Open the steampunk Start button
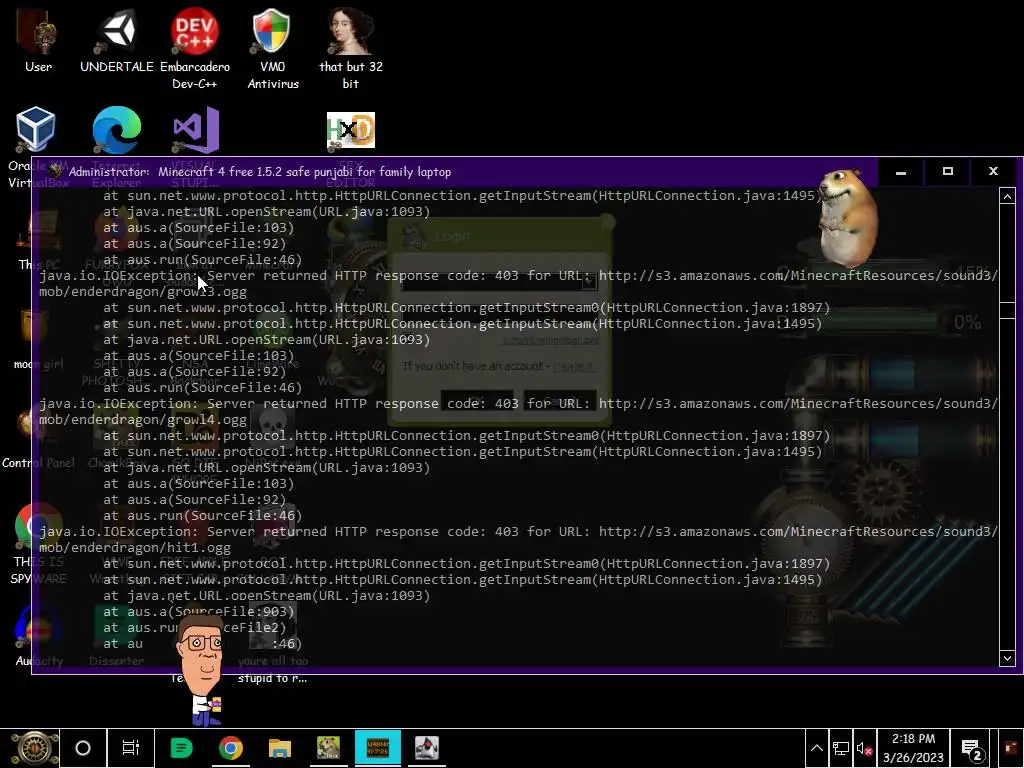Screen dimensions: 1024x768 click(34, 748)
